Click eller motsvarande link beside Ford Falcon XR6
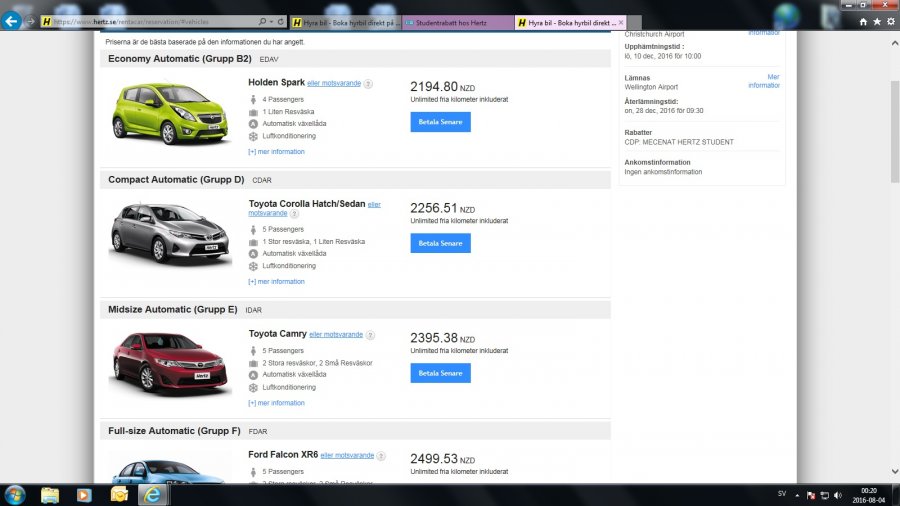Viewport: 900px width, 506px height. 347,455
